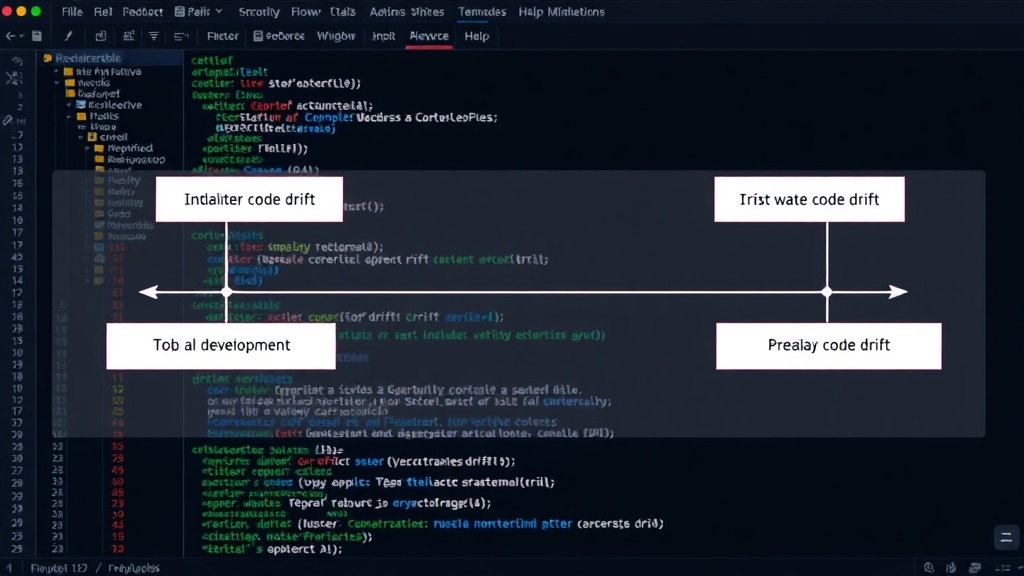
Task: Click the toolbar icon left of Facter
Action: coord(181,36)
